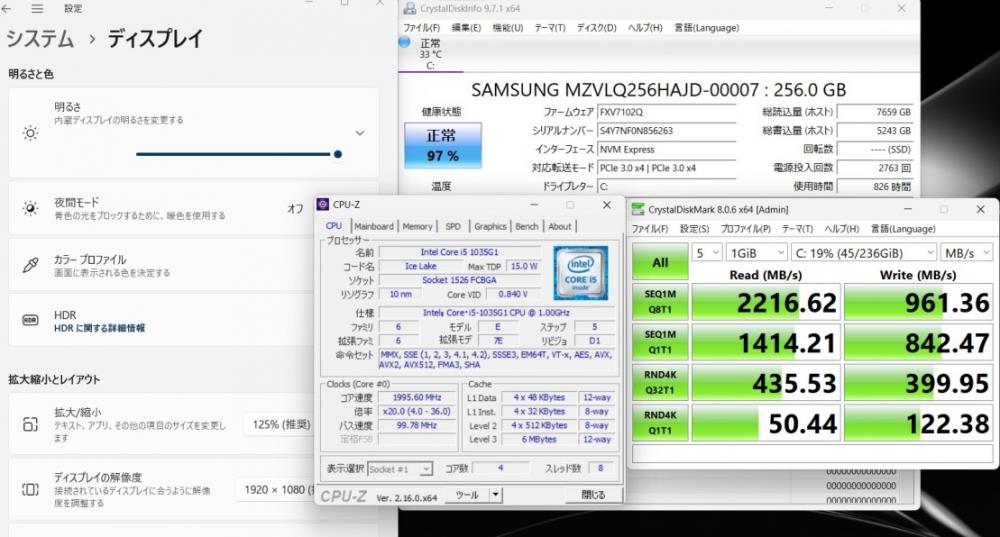1000x537 pixels.
Task: Open ヘルプ(H) menu in CrystalDiskInfo
Action: click(x=645, y=28)
